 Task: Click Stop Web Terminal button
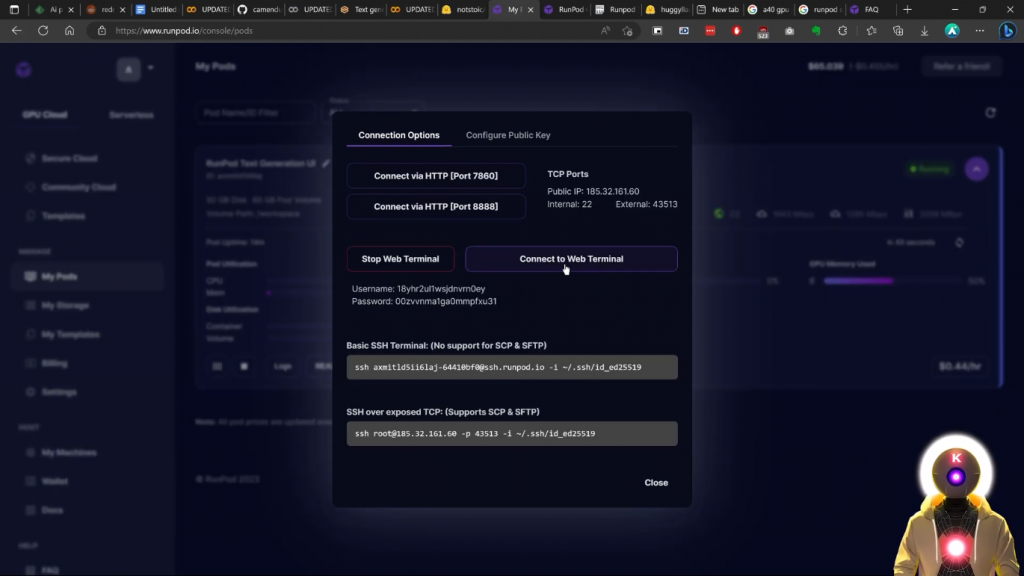(400, 259)
